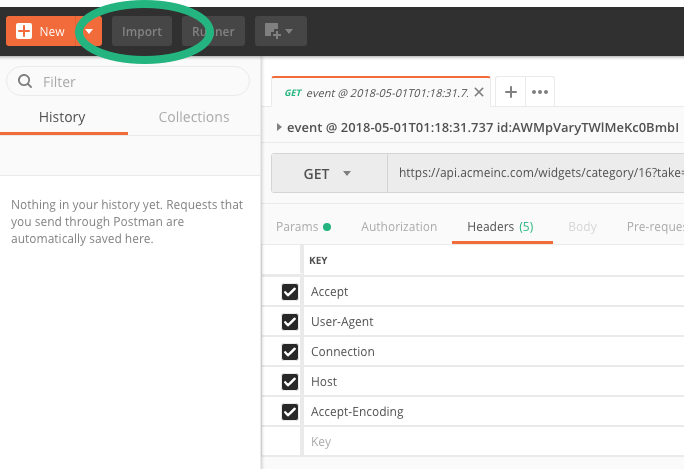
Task: Click the New button plus icon
Action: point(24,31)
